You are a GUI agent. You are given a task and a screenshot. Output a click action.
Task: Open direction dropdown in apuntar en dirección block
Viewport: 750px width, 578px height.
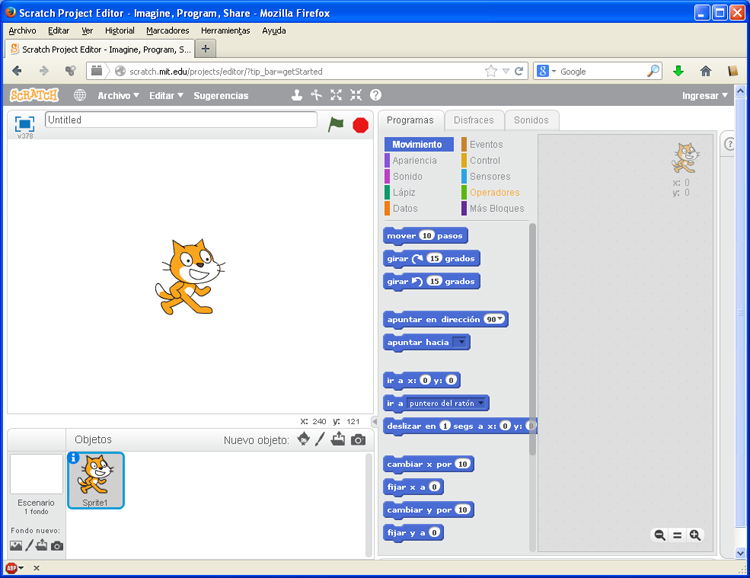coord(494,319)
